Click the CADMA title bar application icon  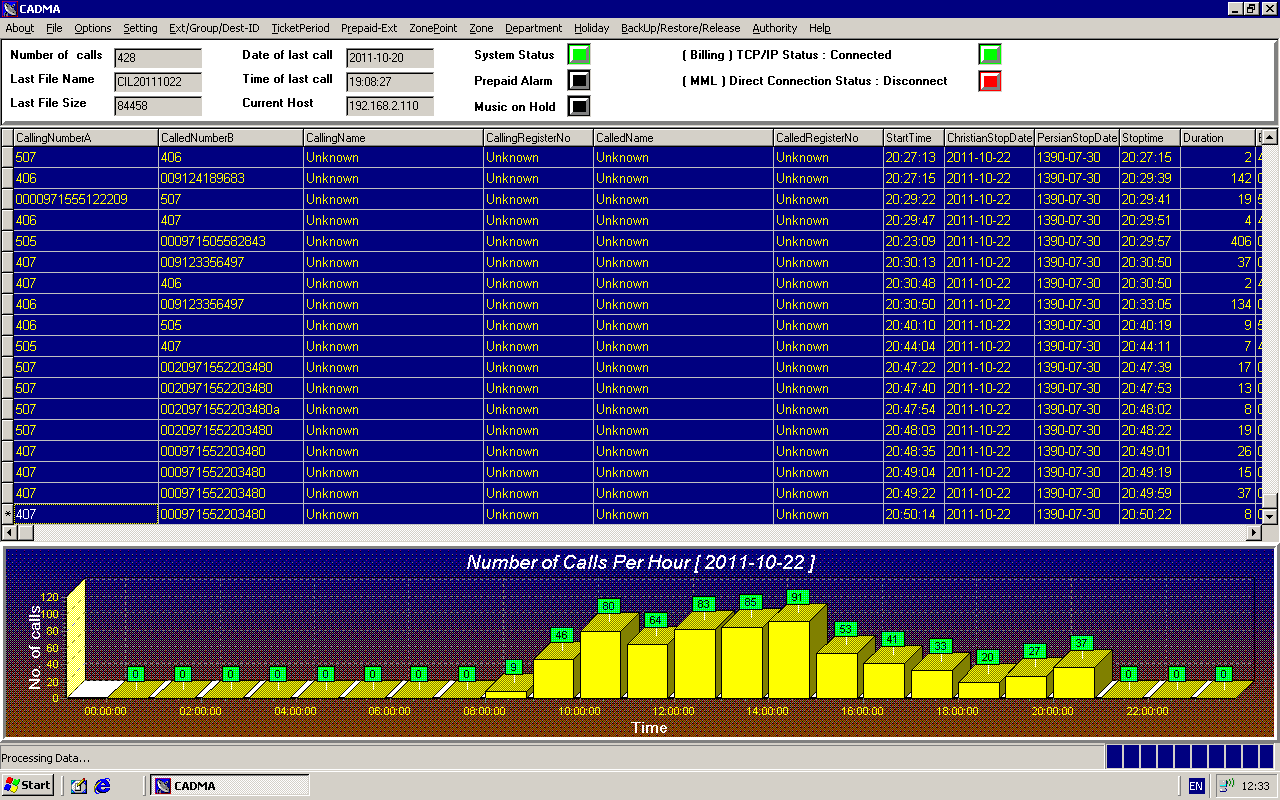pyautogui.click(x=9, y=9)
